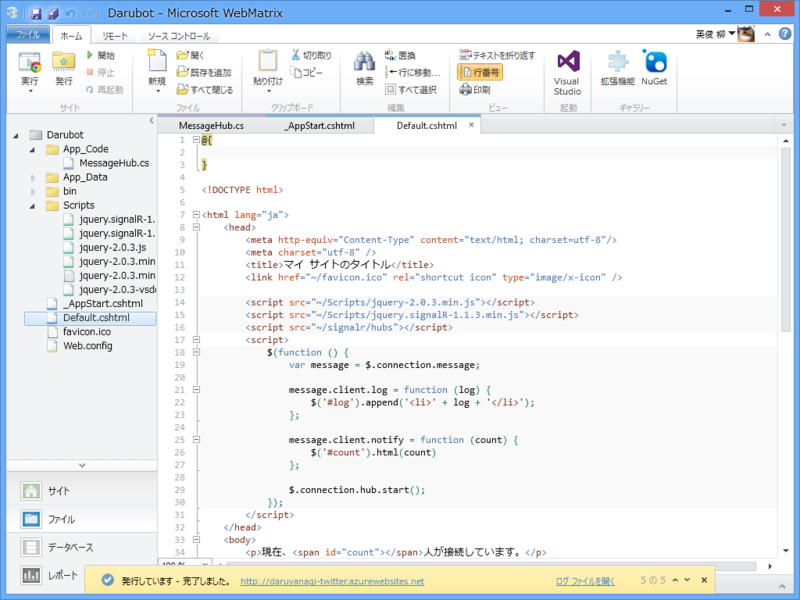The height and width of the screenshot is (600, 800).
Task: Collapse code fold at line 17 script
Action: click(x=196, y=340)
